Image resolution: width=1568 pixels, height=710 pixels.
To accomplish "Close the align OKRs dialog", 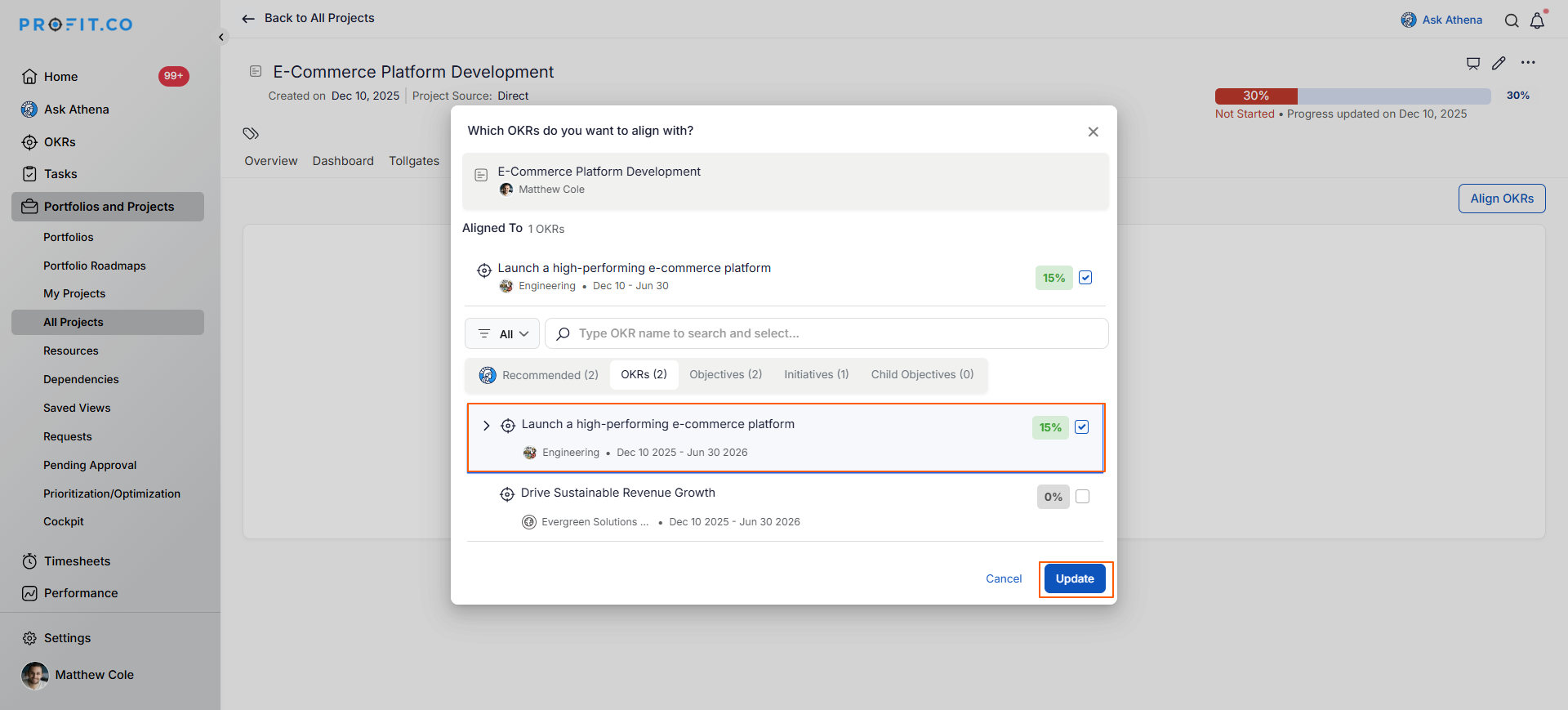I will [1093, 132].
